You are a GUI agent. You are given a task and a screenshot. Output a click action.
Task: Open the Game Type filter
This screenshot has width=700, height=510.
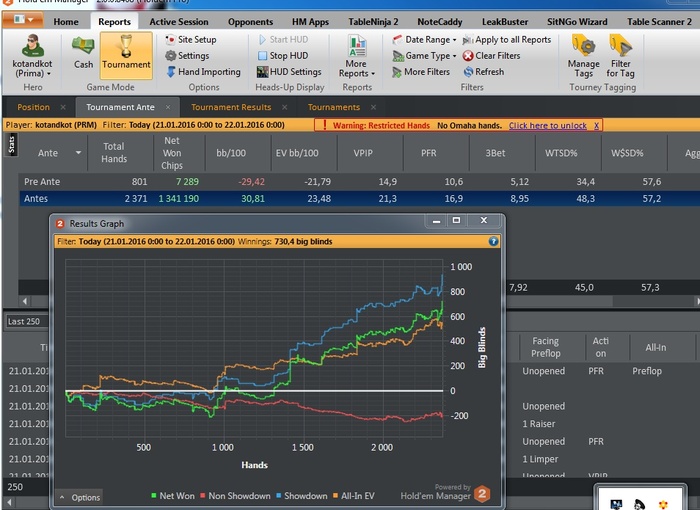[x=425, y=56]
